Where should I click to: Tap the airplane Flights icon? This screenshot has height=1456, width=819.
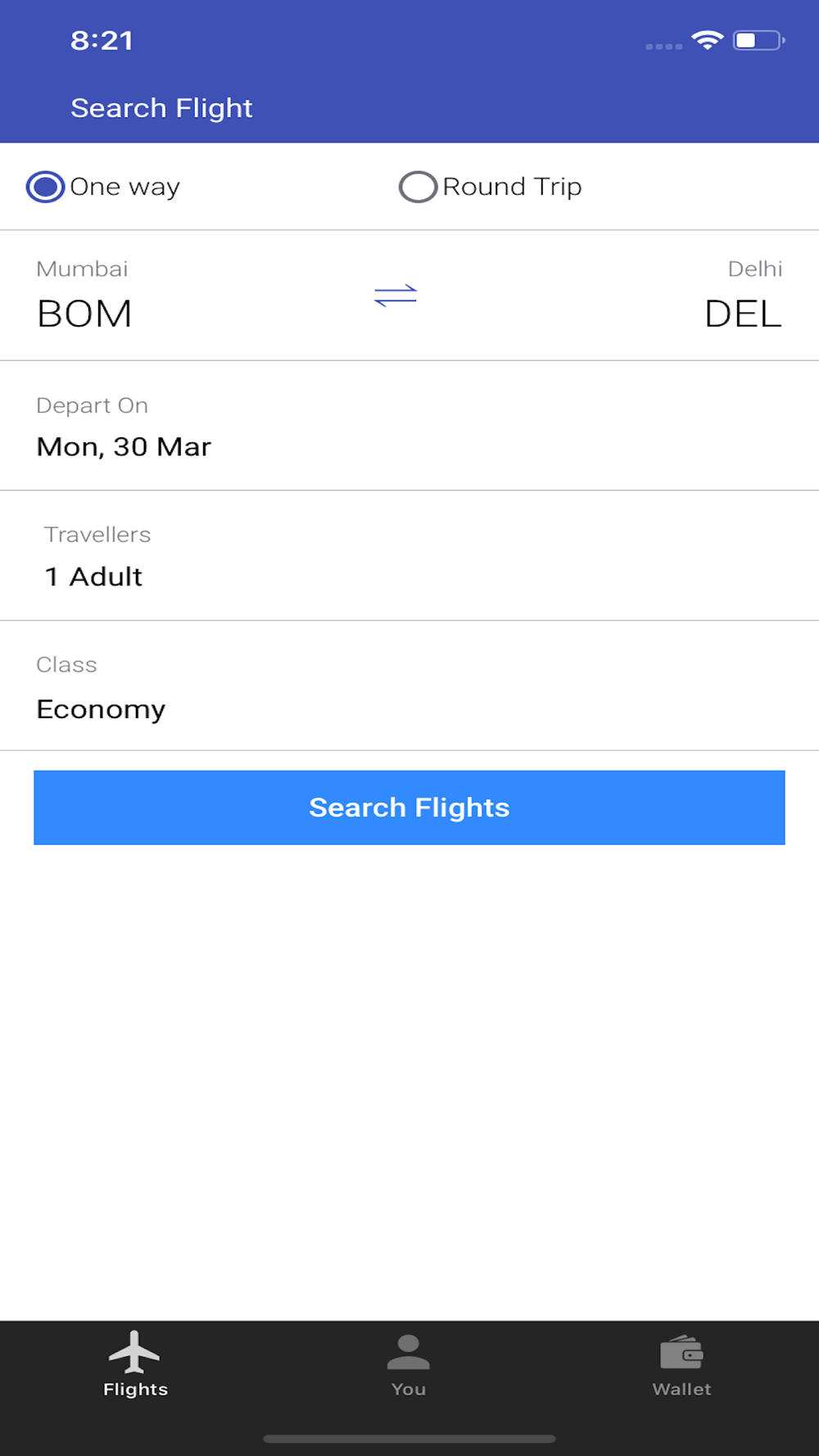(134, 1352)
